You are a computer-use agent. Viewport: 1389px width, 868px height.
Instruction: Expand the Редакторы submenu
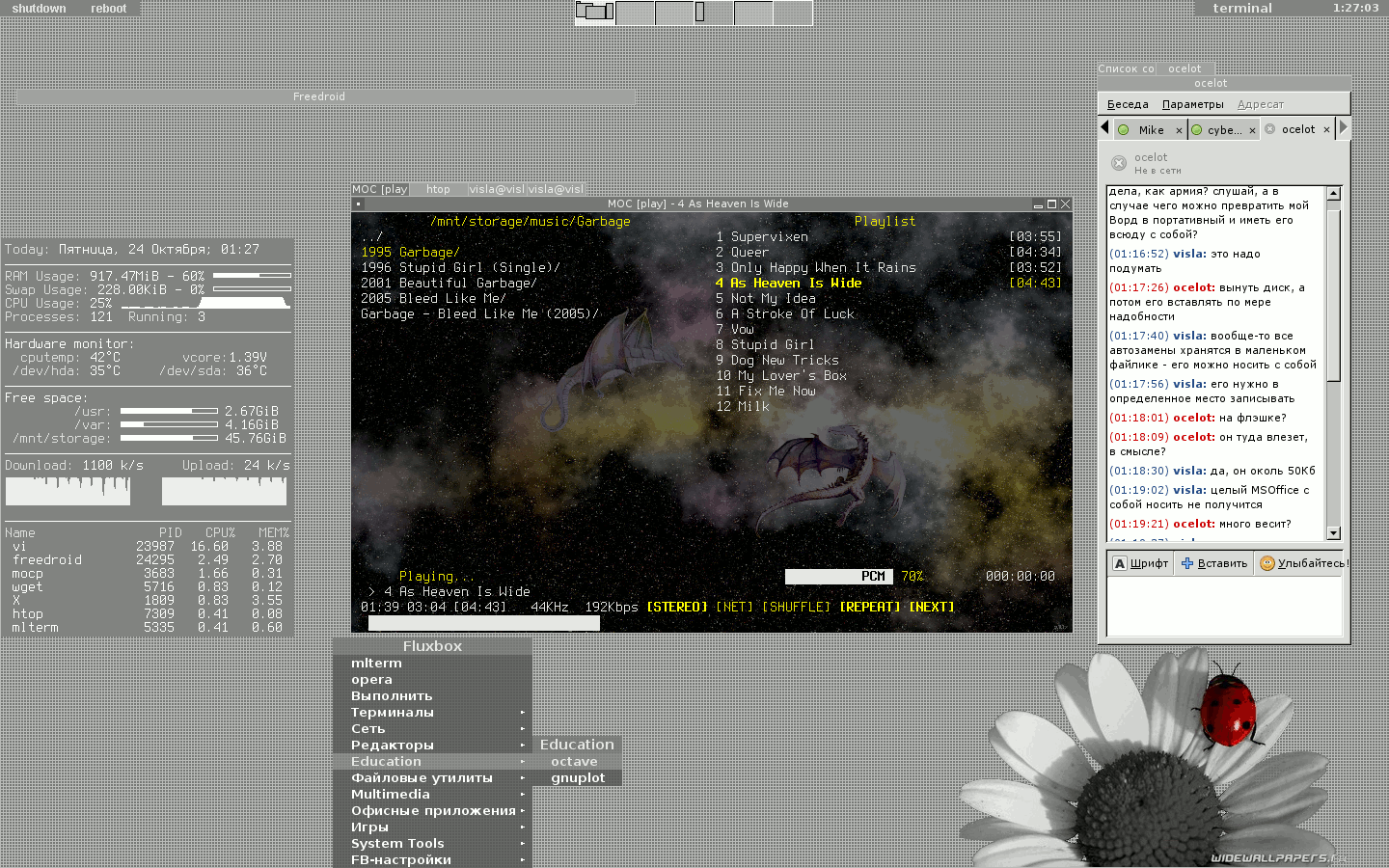tap(432, 746)
